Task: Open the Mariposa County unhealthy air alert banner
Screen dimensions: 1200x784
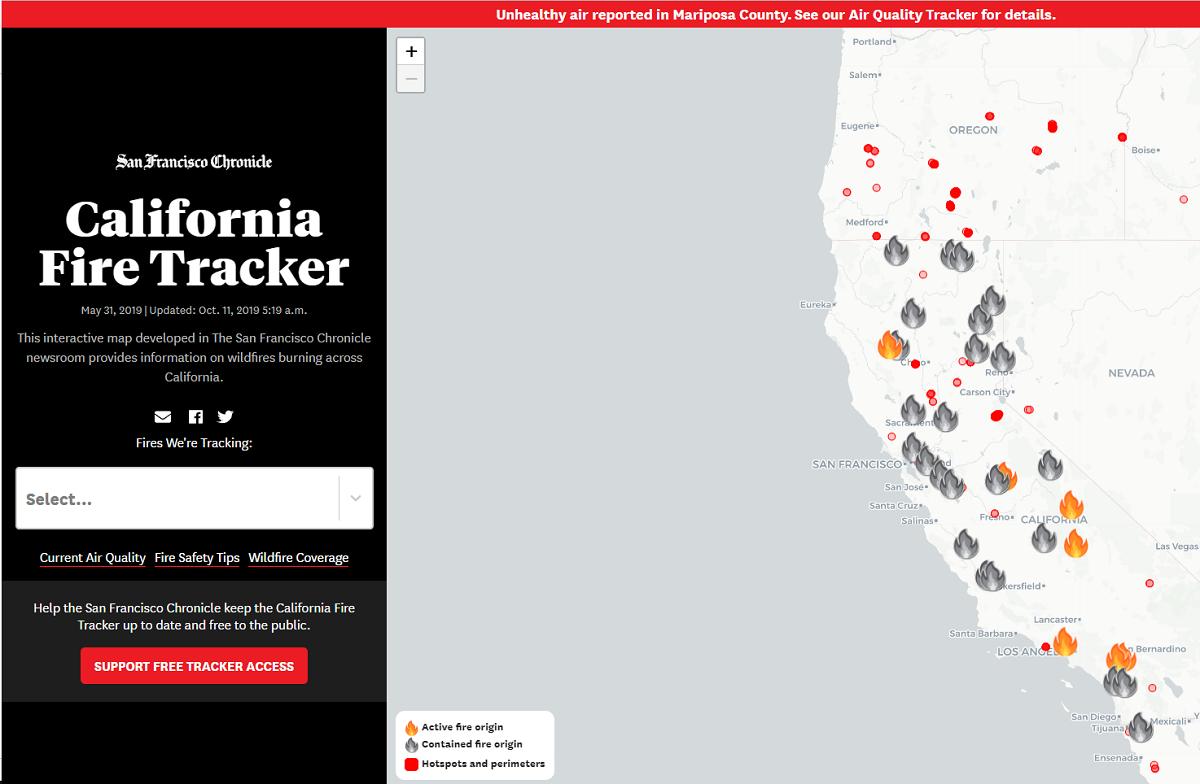Action: tap(775, 14)
